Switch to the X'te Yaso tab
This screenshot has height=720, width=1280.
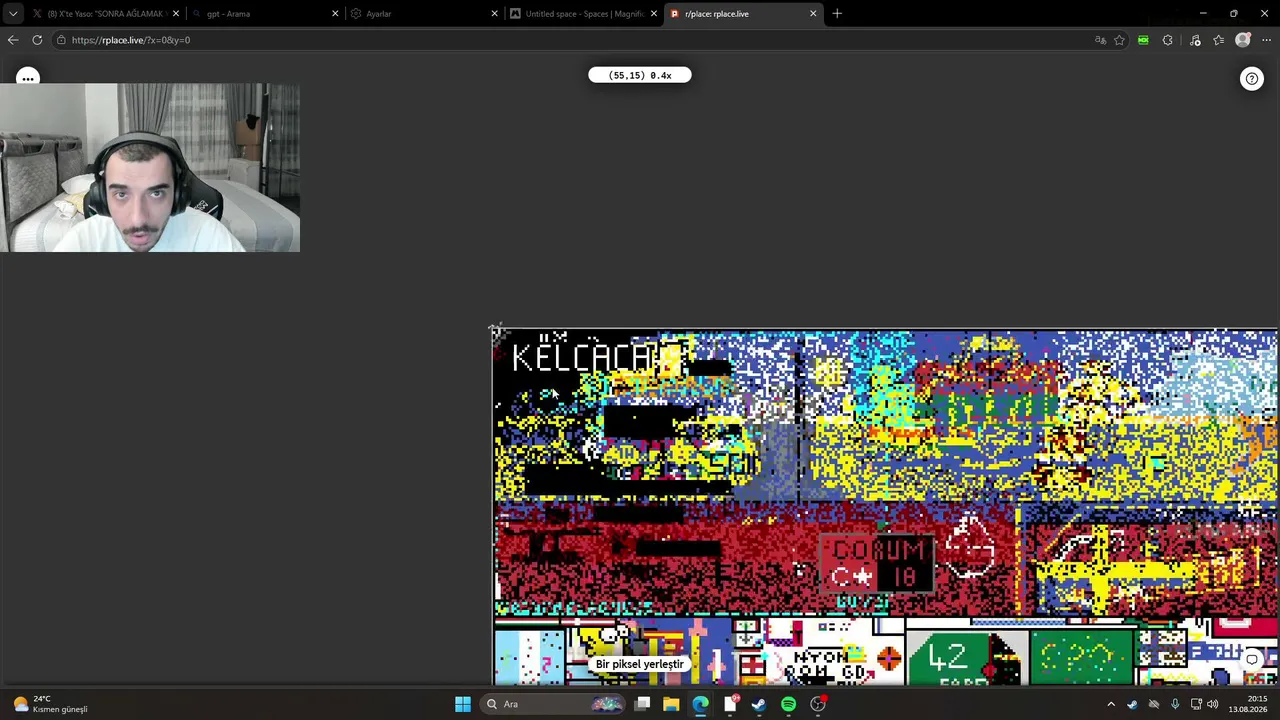(104, 14)
